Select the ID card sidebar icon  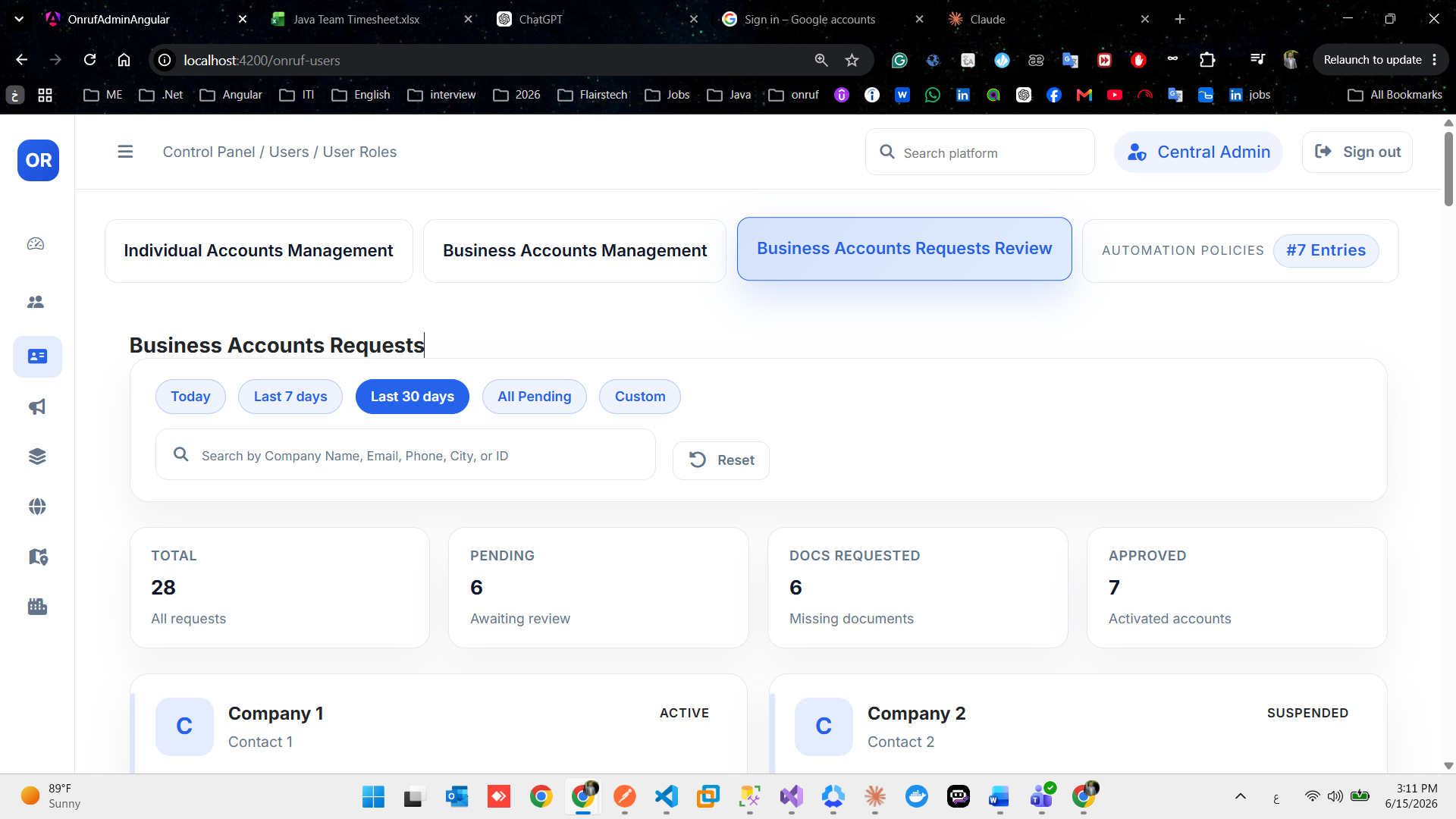pos(37,356)
